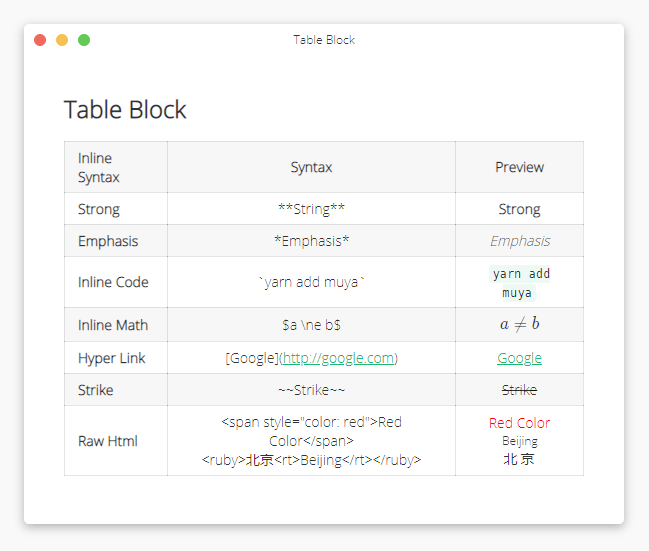The width and height of the screenshot is (649, 551).
Task: Click the strikethrough Strike preview text
Action: pyautogui.click(x=519, y=390)
